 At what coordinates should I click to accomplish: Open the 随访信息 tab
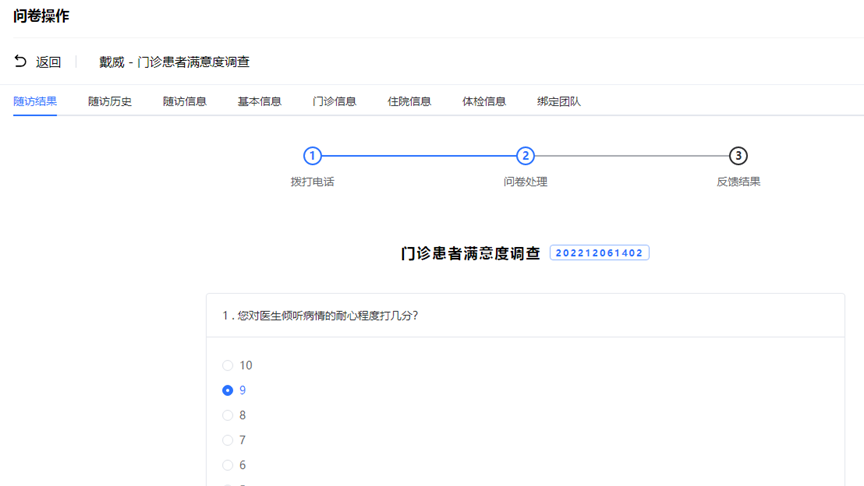[x=185, y=101]
